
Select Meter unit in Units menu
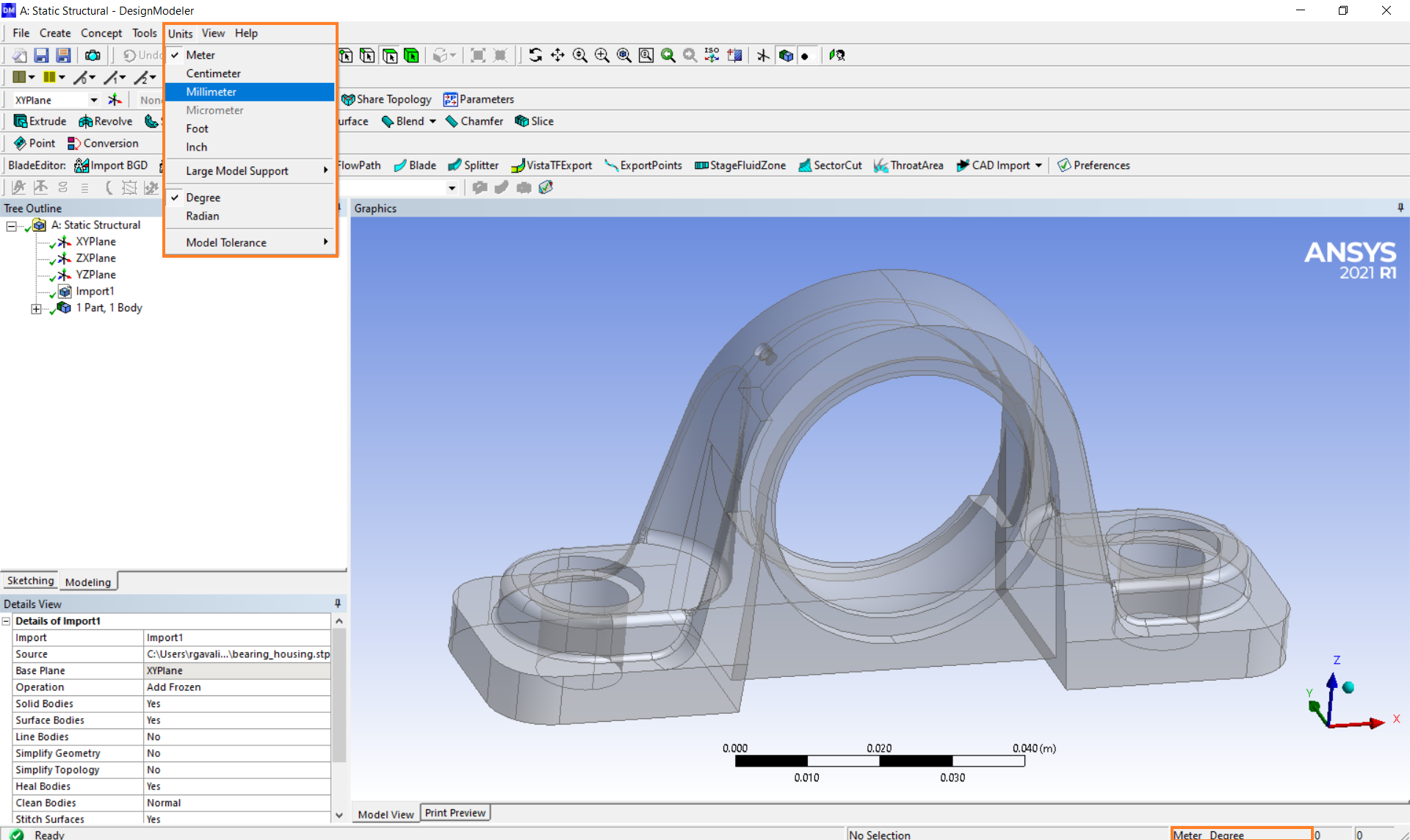click(x=200, y=55)
